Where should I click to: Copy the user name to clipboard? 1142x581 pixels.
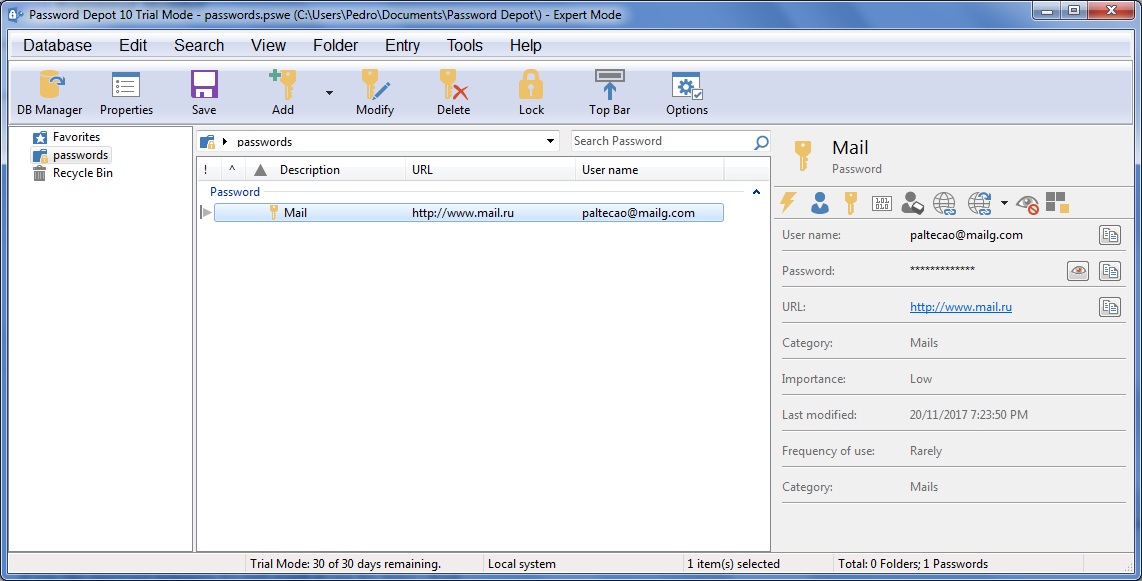click(1110, 235)
